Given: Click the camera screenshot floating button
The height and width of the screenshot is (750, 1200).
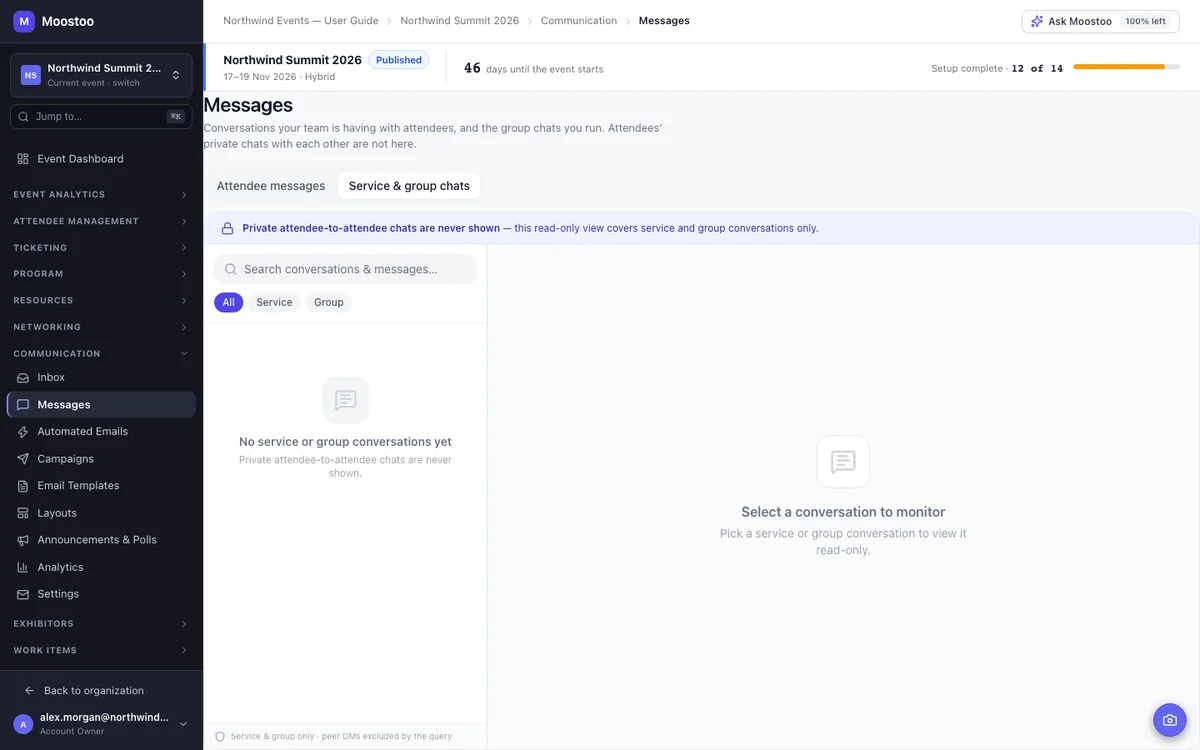Looking at the screenshot, I should (x=1169, y=720).
